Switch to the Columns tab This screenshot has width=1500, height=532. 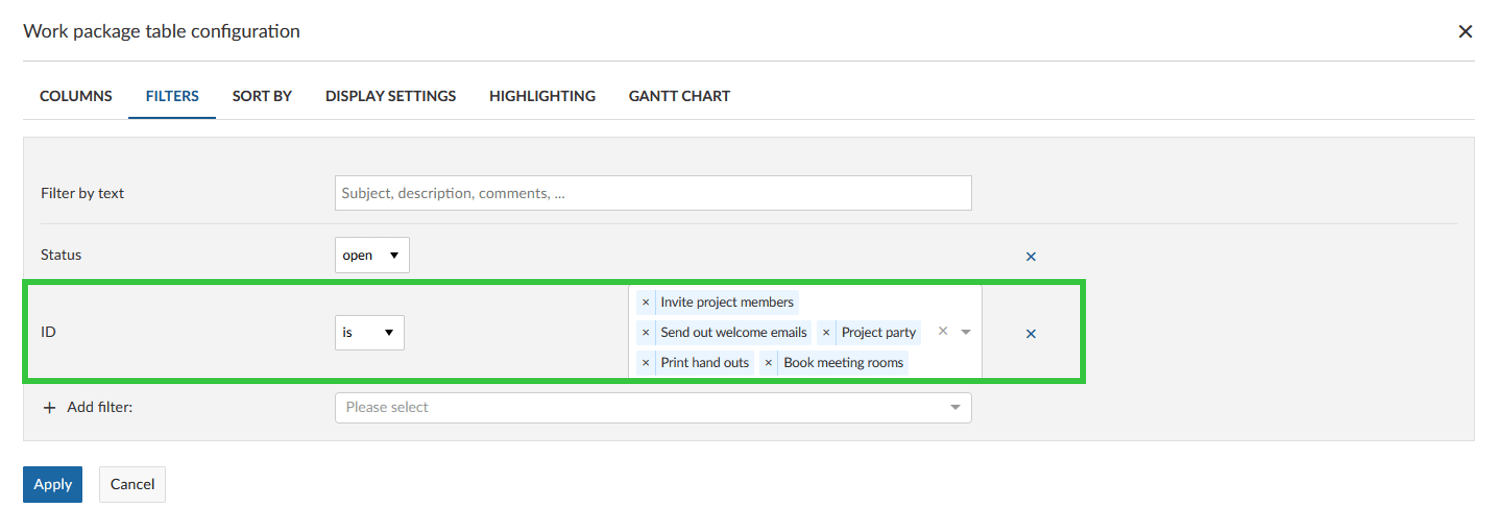(76, 96)
